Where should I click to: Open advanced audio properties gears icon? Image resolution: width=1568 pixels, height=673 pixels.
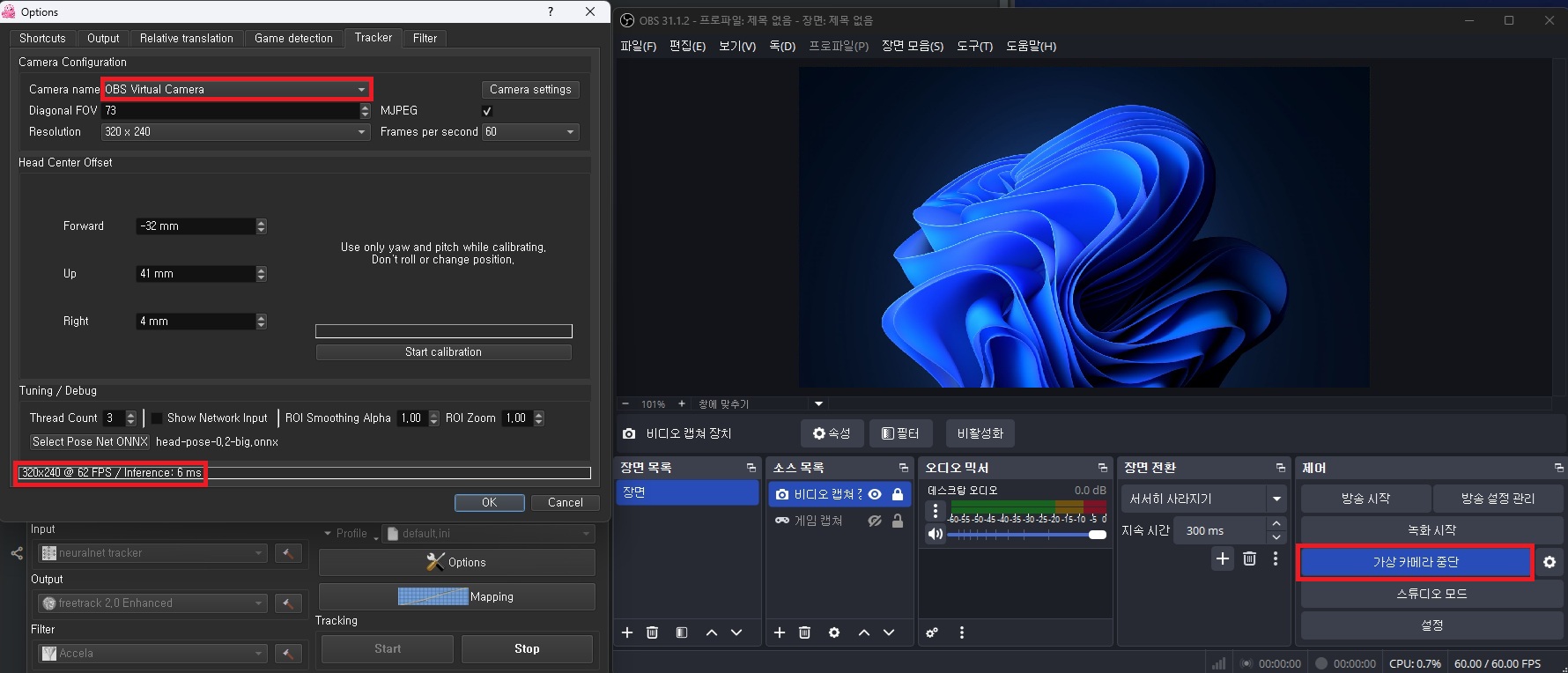point(932,632)
